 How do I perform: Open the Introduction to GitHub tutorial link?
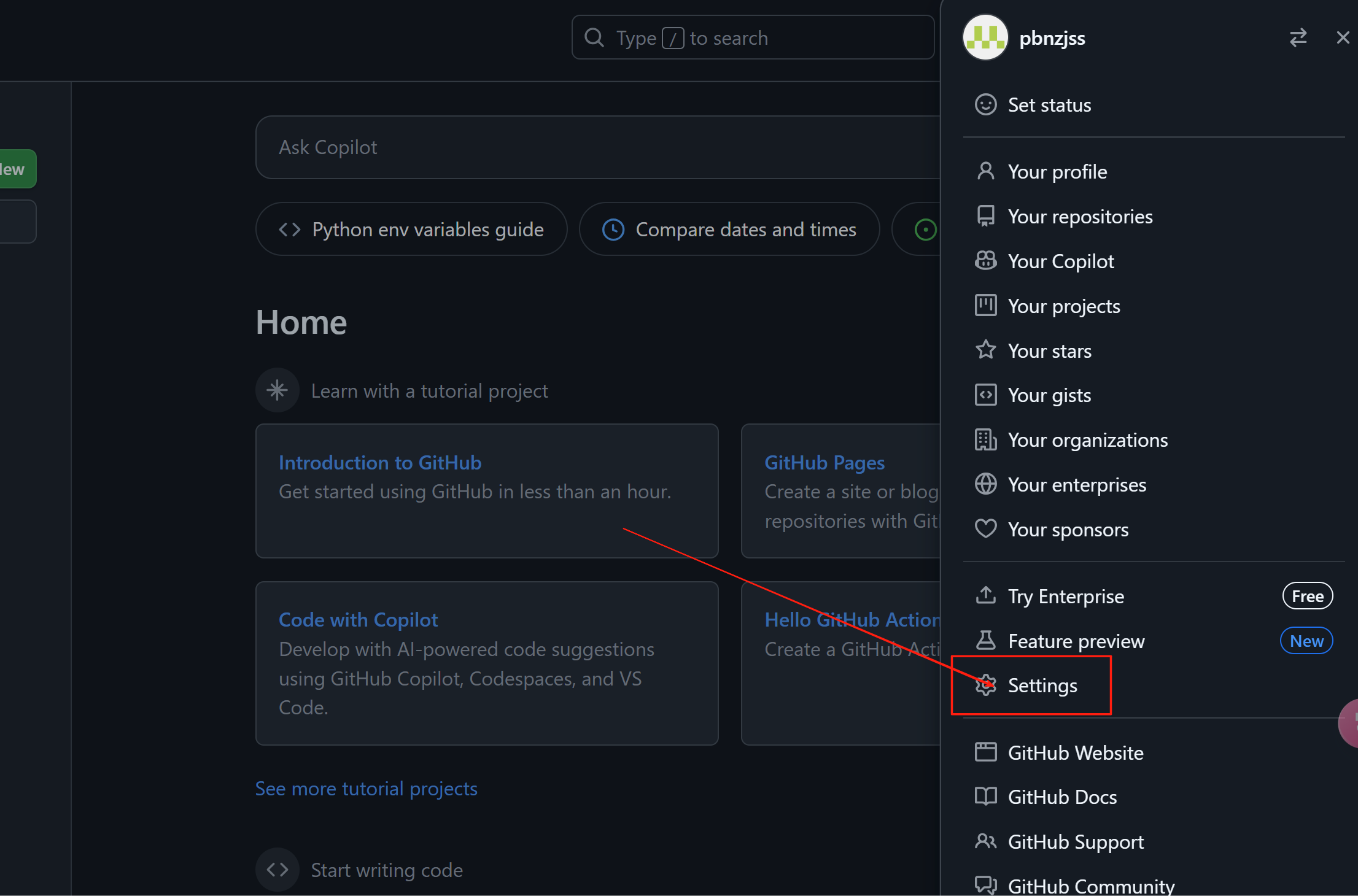(x=380, y=462)
